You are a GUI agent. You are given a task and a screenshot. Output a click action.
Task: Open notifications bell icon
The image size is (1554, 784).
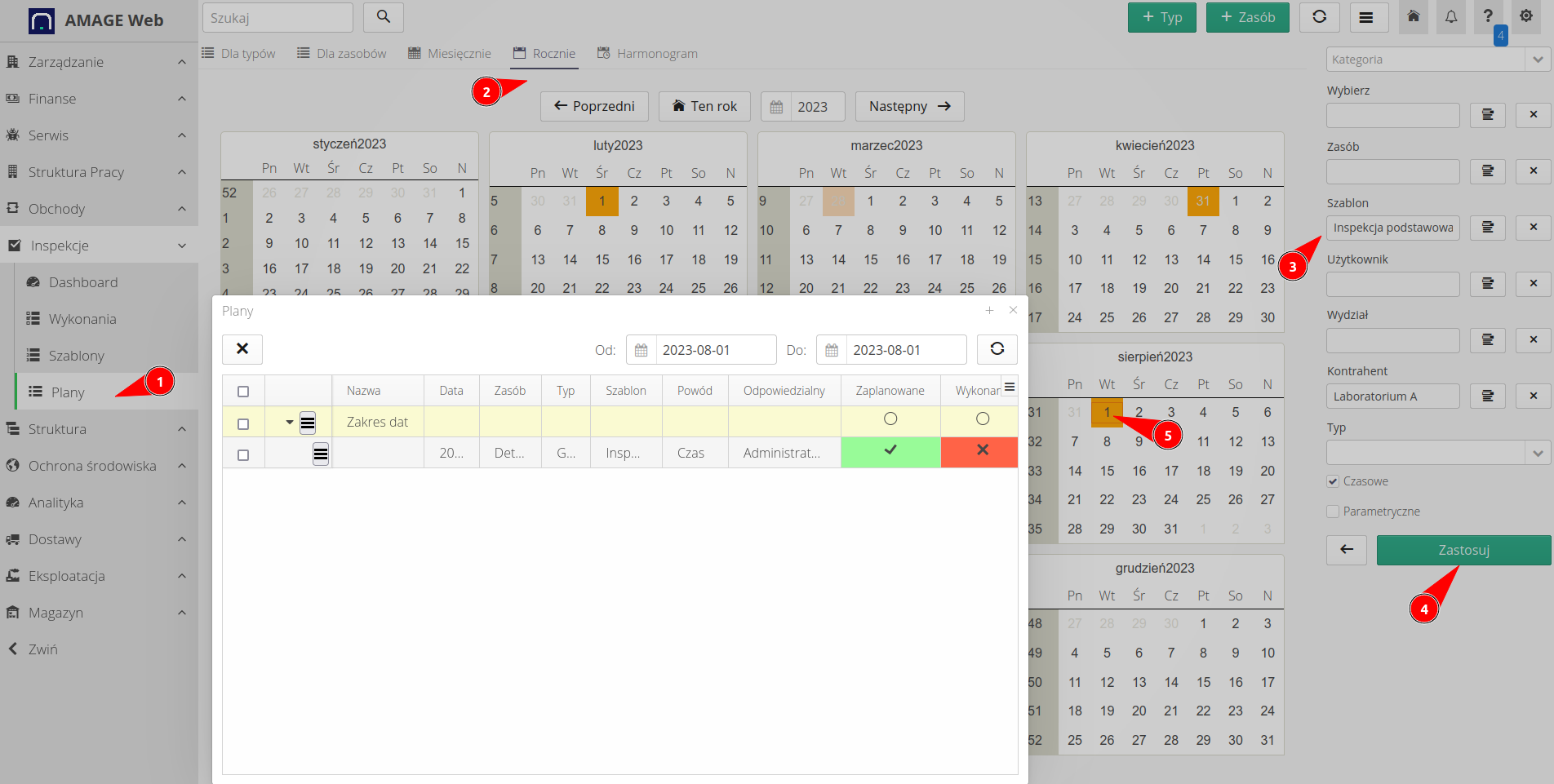1451,17
